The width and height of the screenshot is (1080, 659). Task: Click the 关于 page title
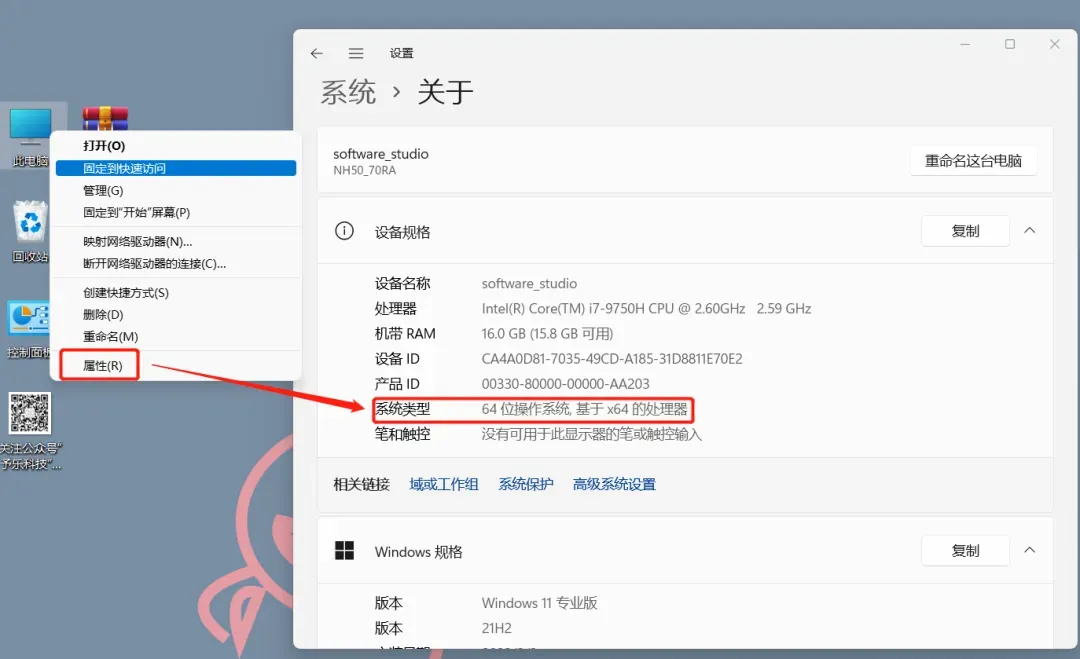(x=445, y=92)
